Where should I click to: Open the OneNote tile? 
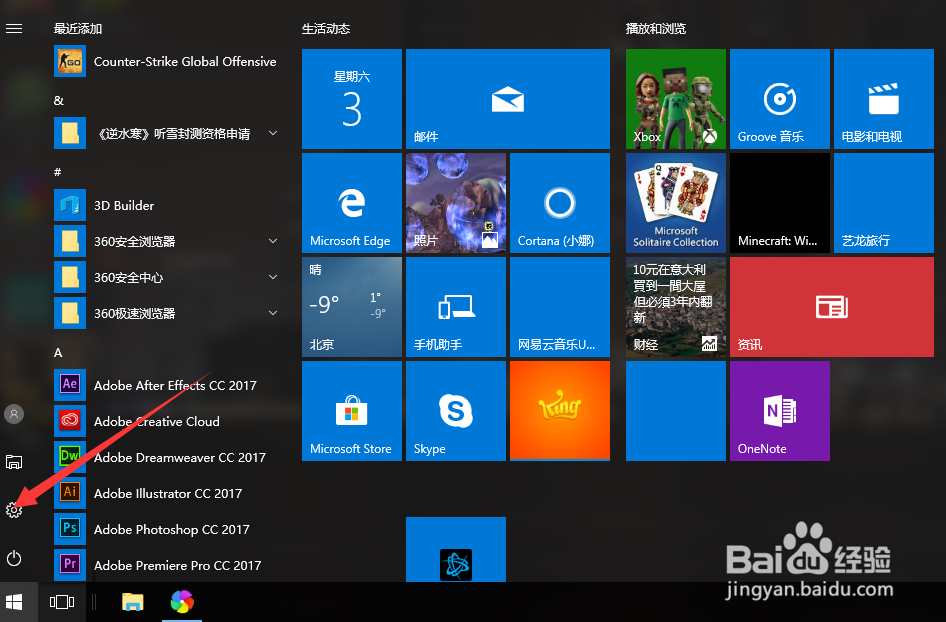tap(779, 411)
